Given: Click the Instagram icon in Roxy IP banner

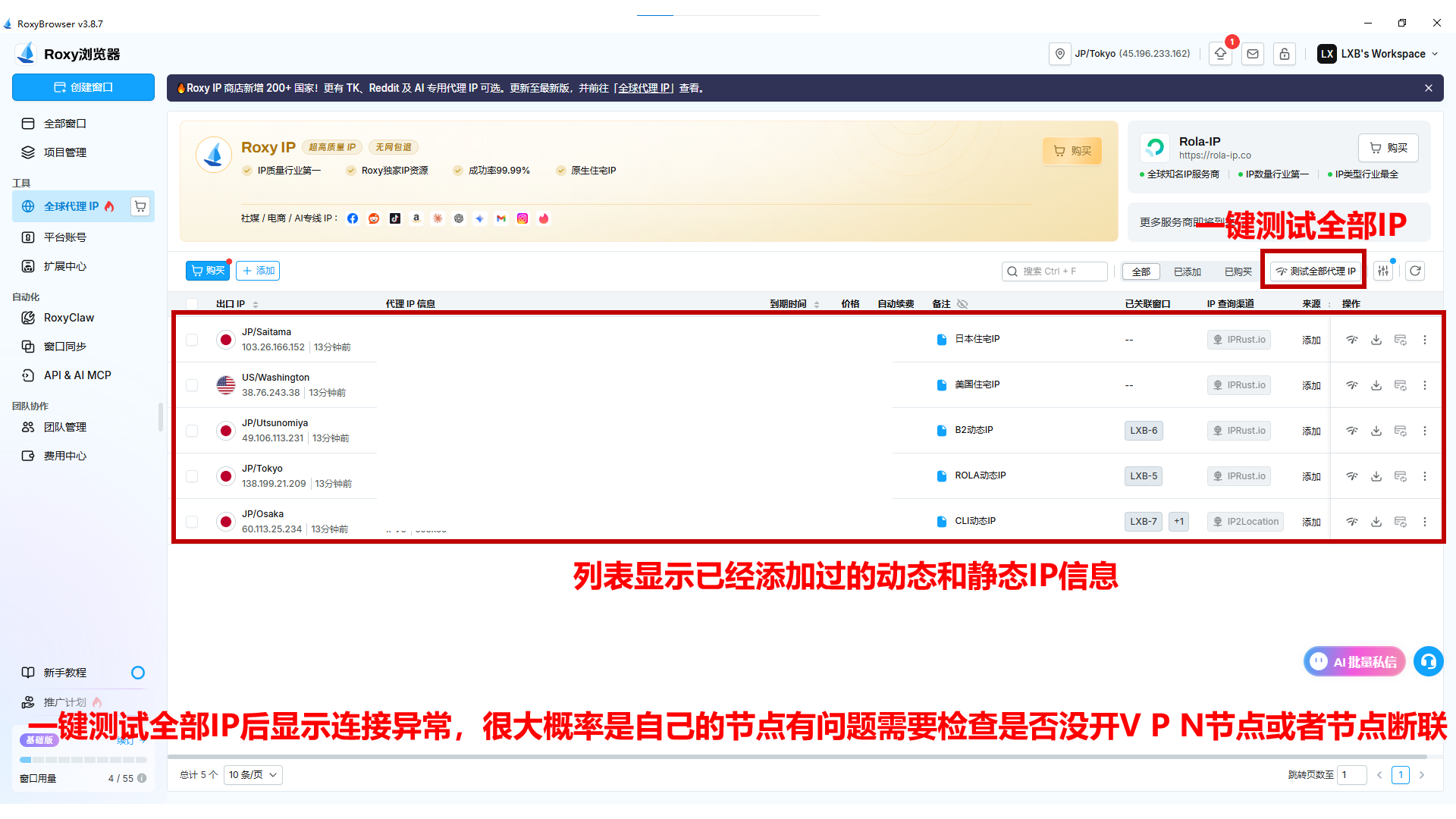Looking at the screenshot, I should 522,218.
